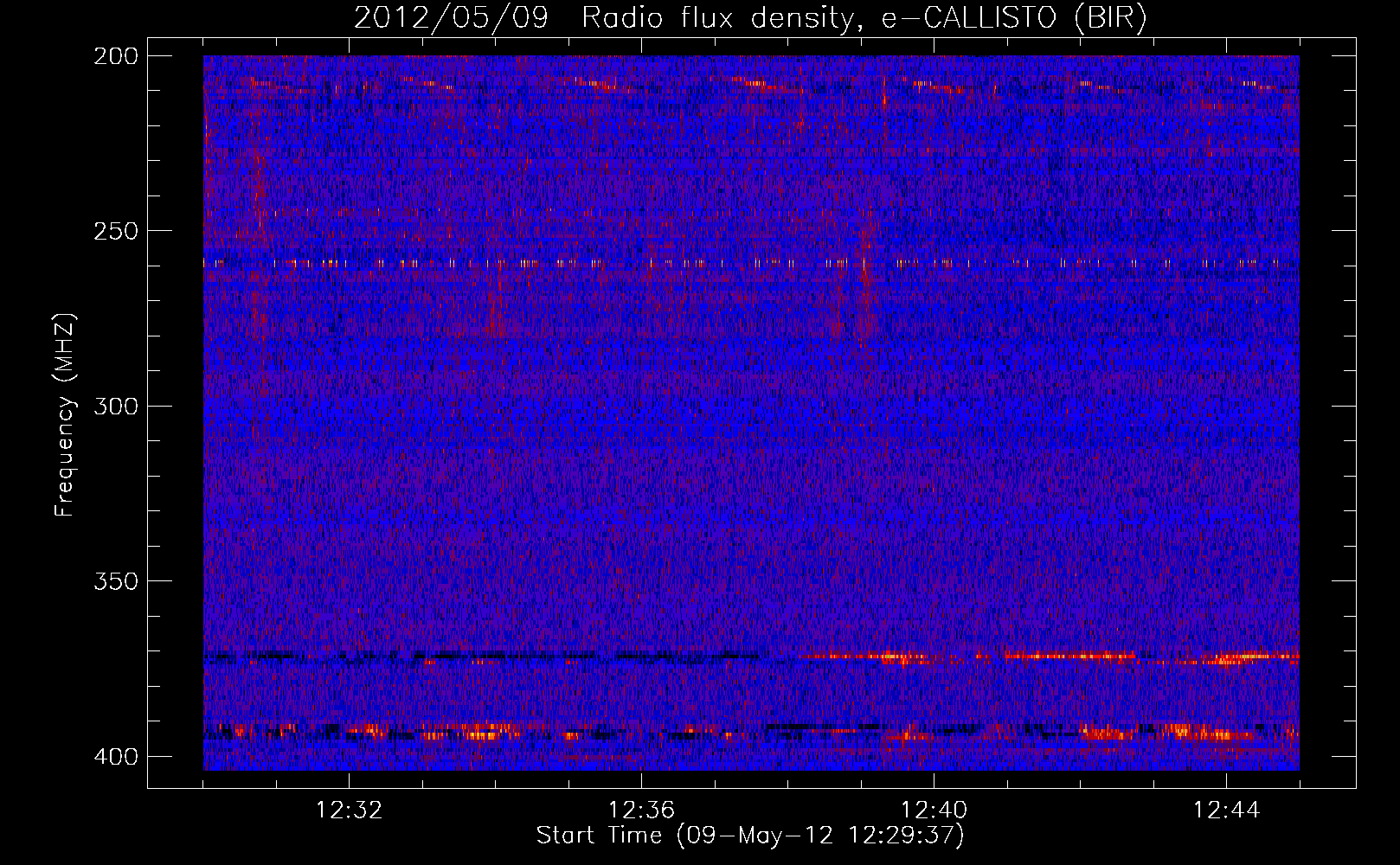Click the plot title "2012/05/09 Radio flux density, e-CALLISTO (BIR)"
Image resolution: width=1400 pixels, height=865 pixels.
pyautogui.click(x=750, y=18)
